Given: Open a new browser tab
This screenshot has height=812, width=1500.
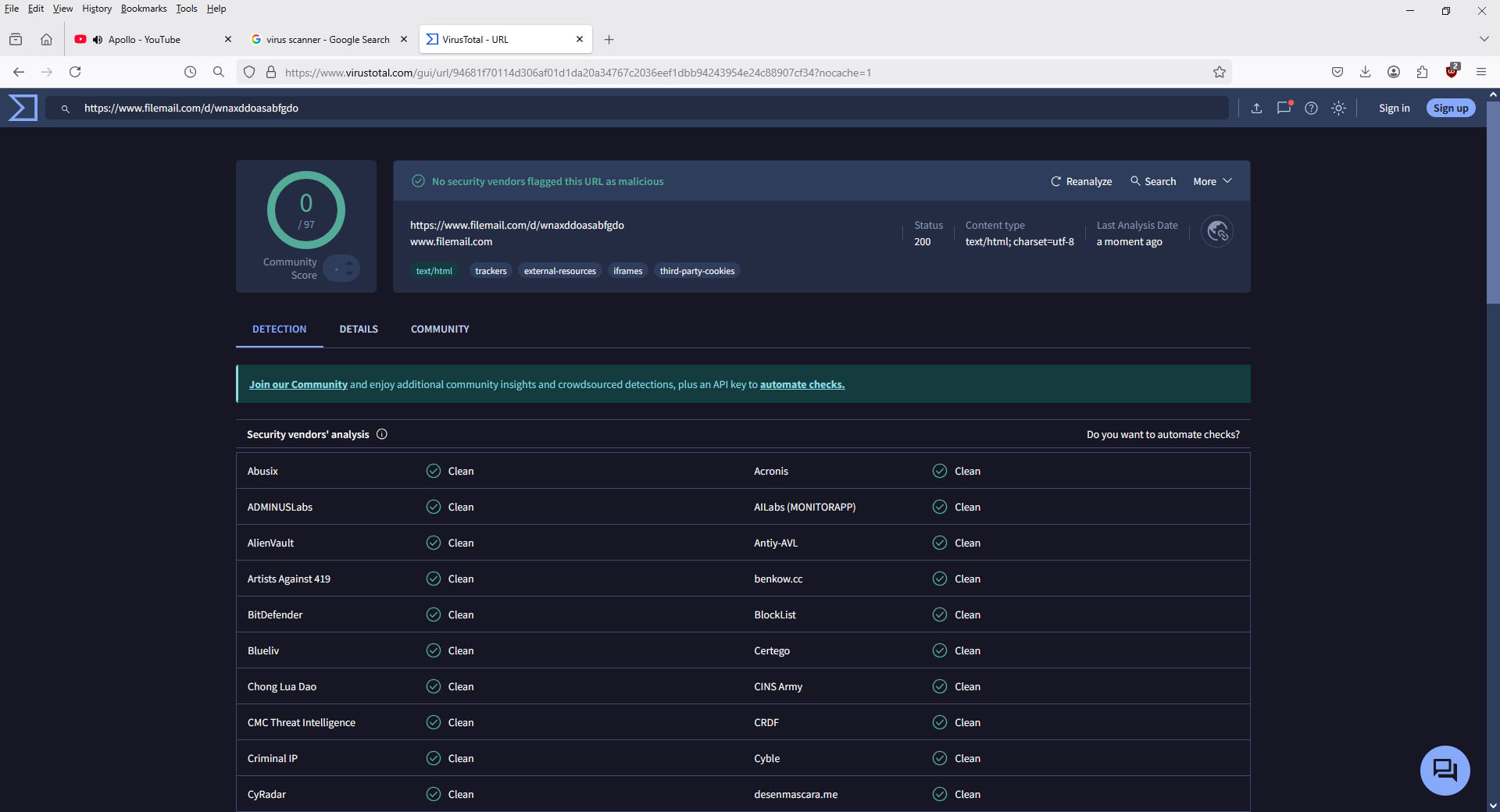Looking at the screenshot, I should point(609,40).
